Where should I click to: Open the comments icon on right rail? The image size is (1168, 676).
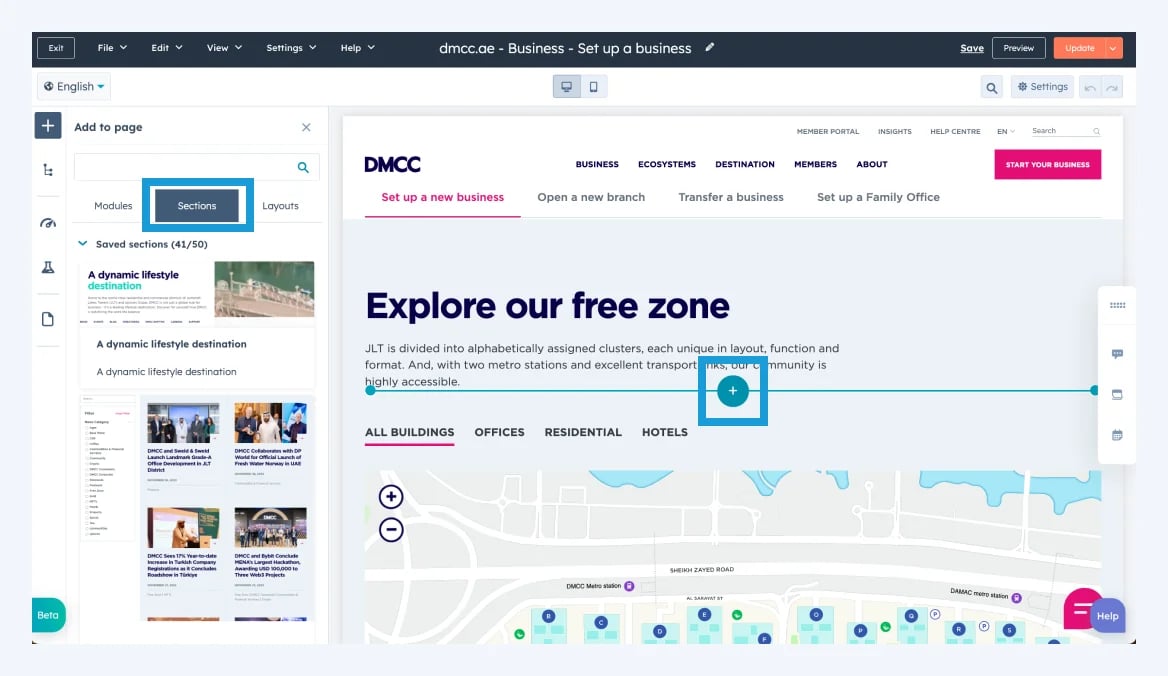pos(1117,354)
